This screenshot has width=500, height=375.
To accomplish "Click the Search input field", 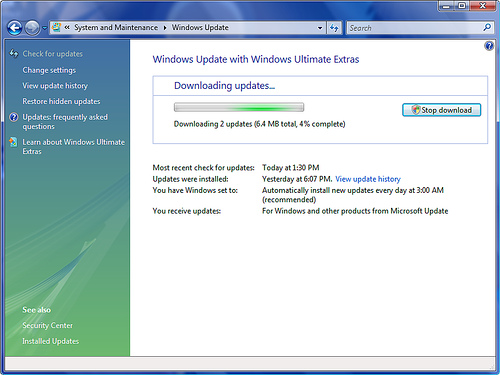I will (x=414, y=28).
